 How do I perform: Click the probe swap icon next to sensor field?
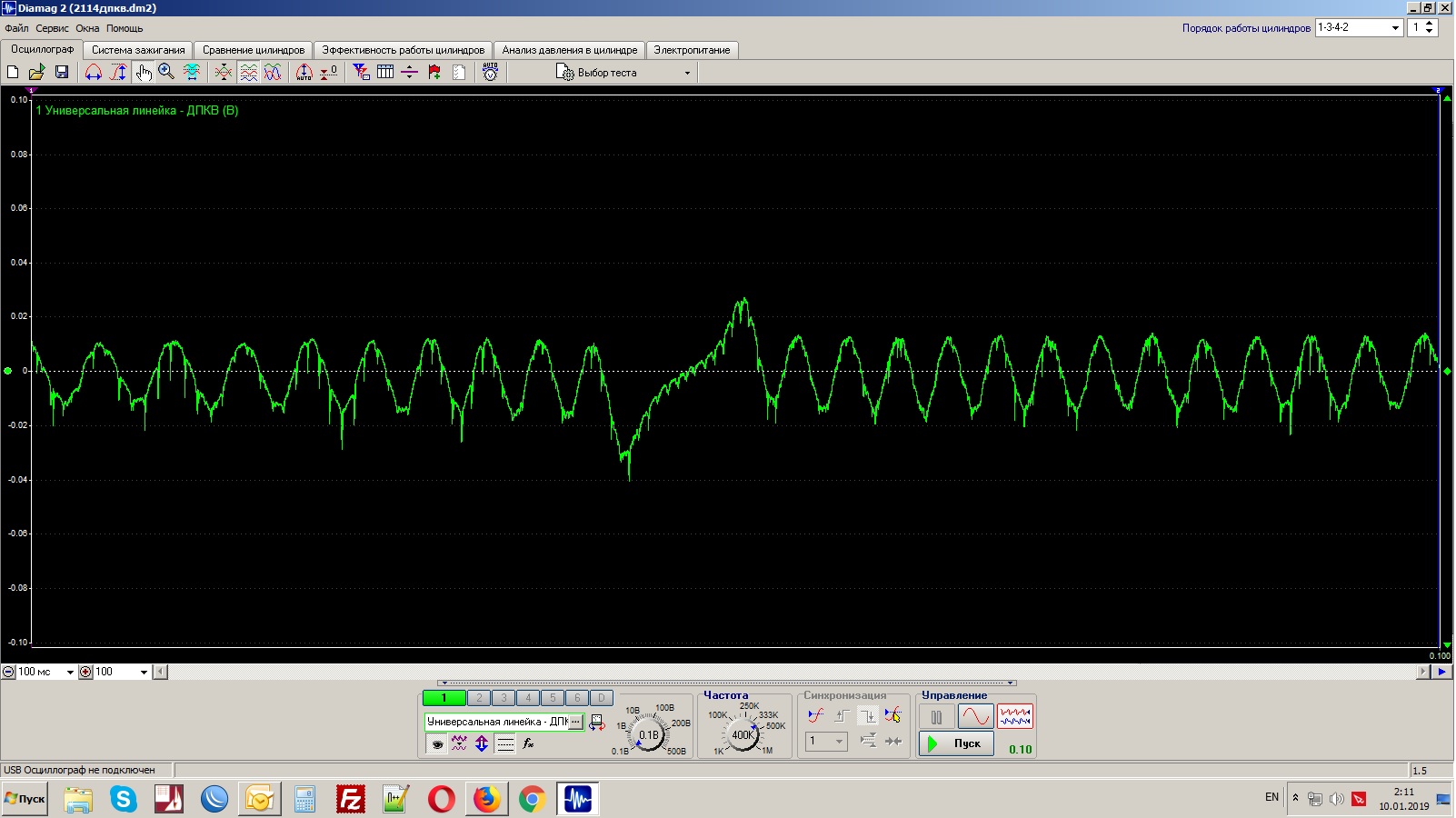pyautogui.click(x=597, y=723)
